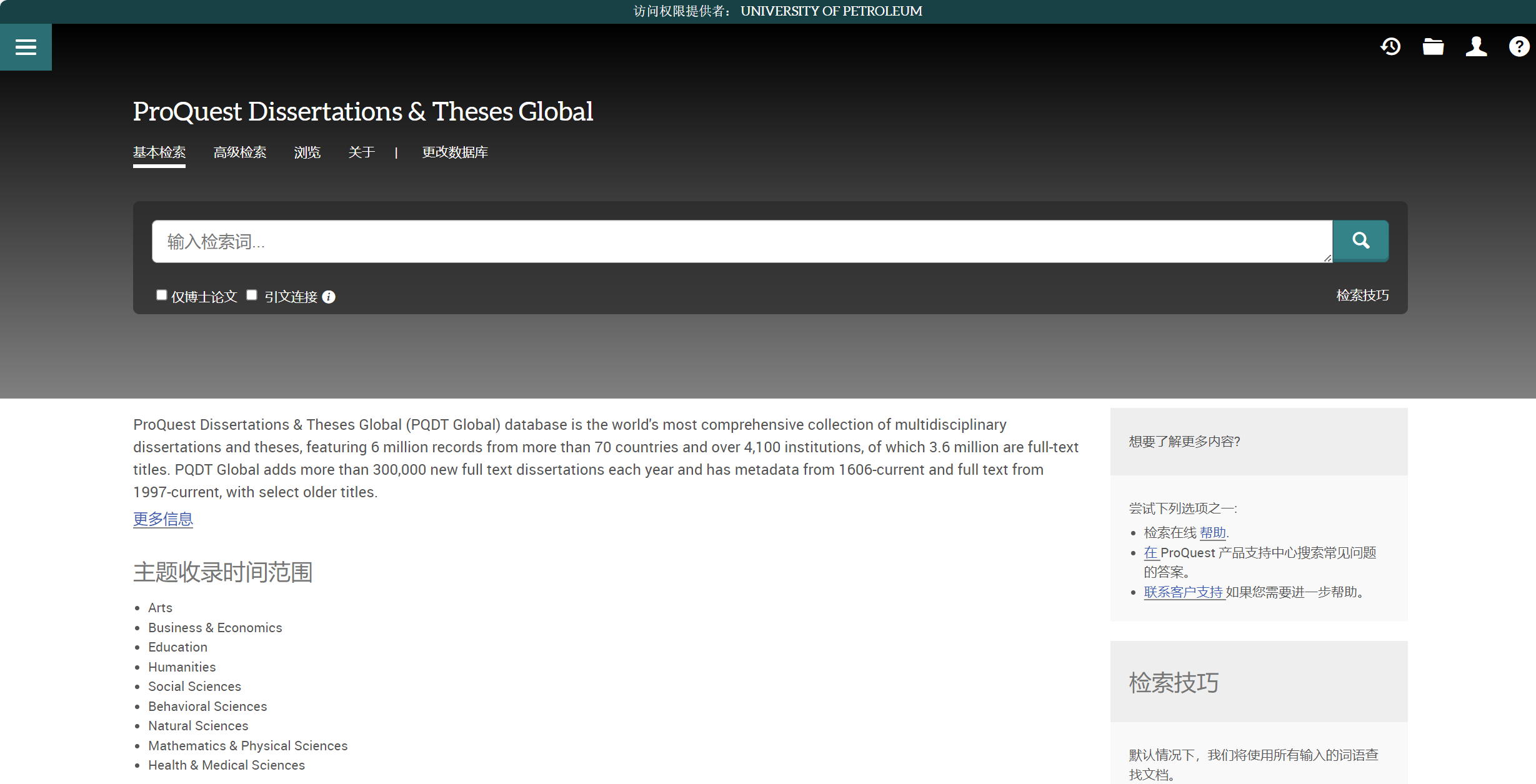Select the 基本检索 tab
Image resolution: width=1536 pixels, height=784 pixels.
pyautogui.click(x=159, y=152)
